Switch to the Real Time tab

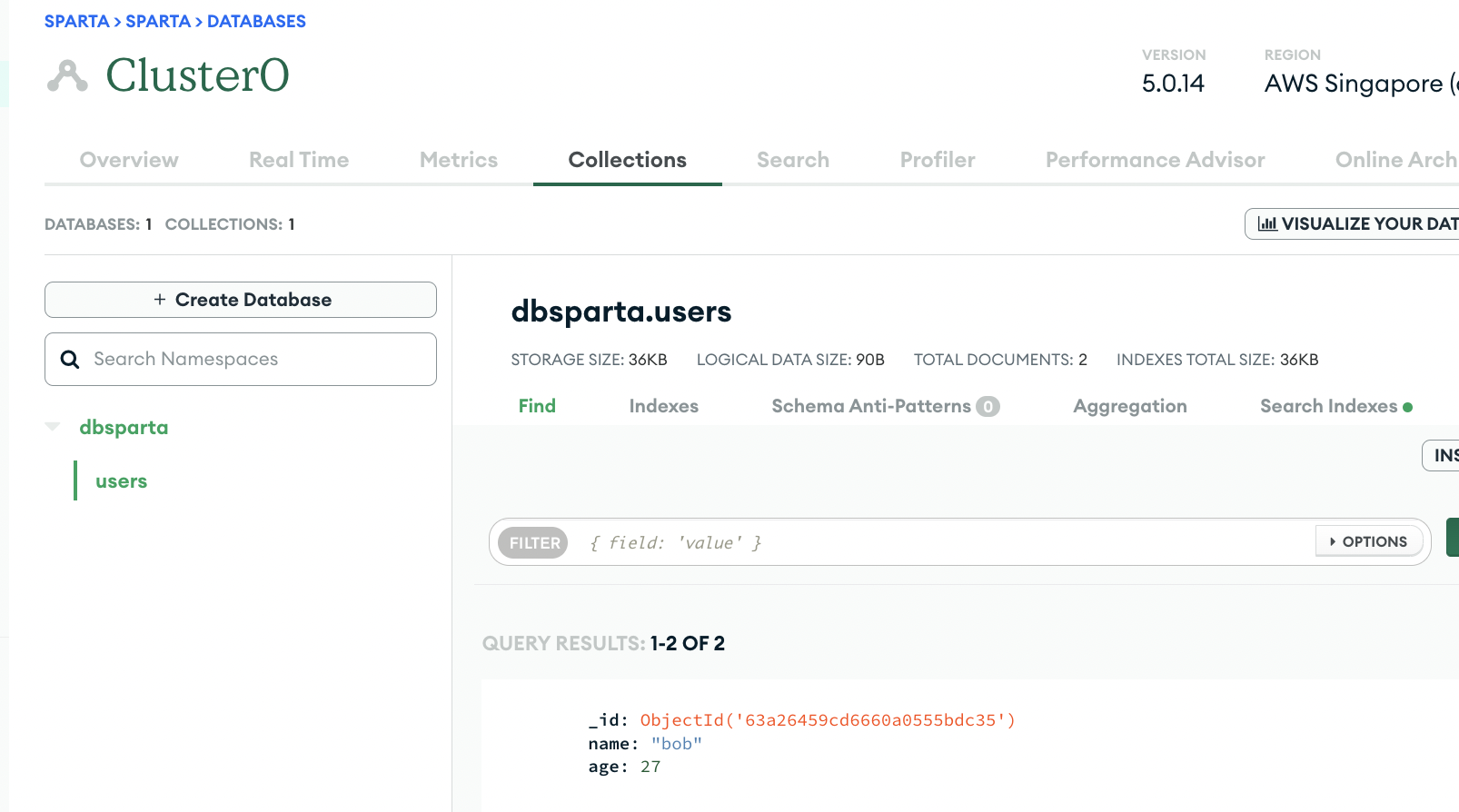pyautogui.click(x=299, y=160)
